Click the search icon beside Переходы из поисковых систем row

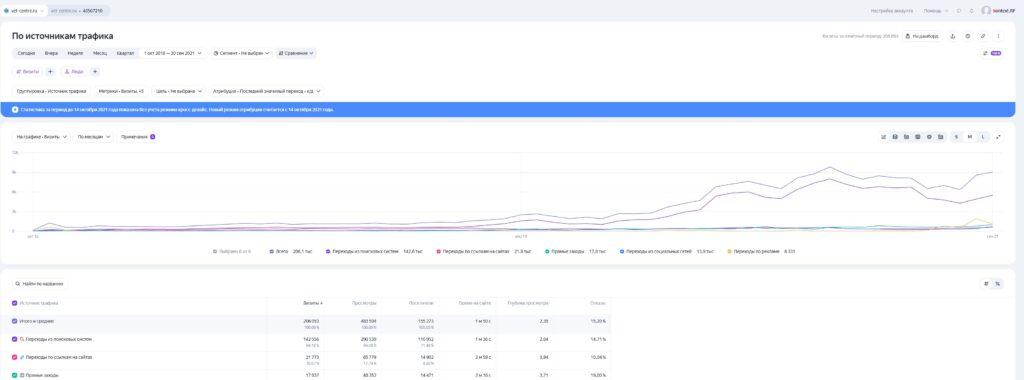(22, 340)
